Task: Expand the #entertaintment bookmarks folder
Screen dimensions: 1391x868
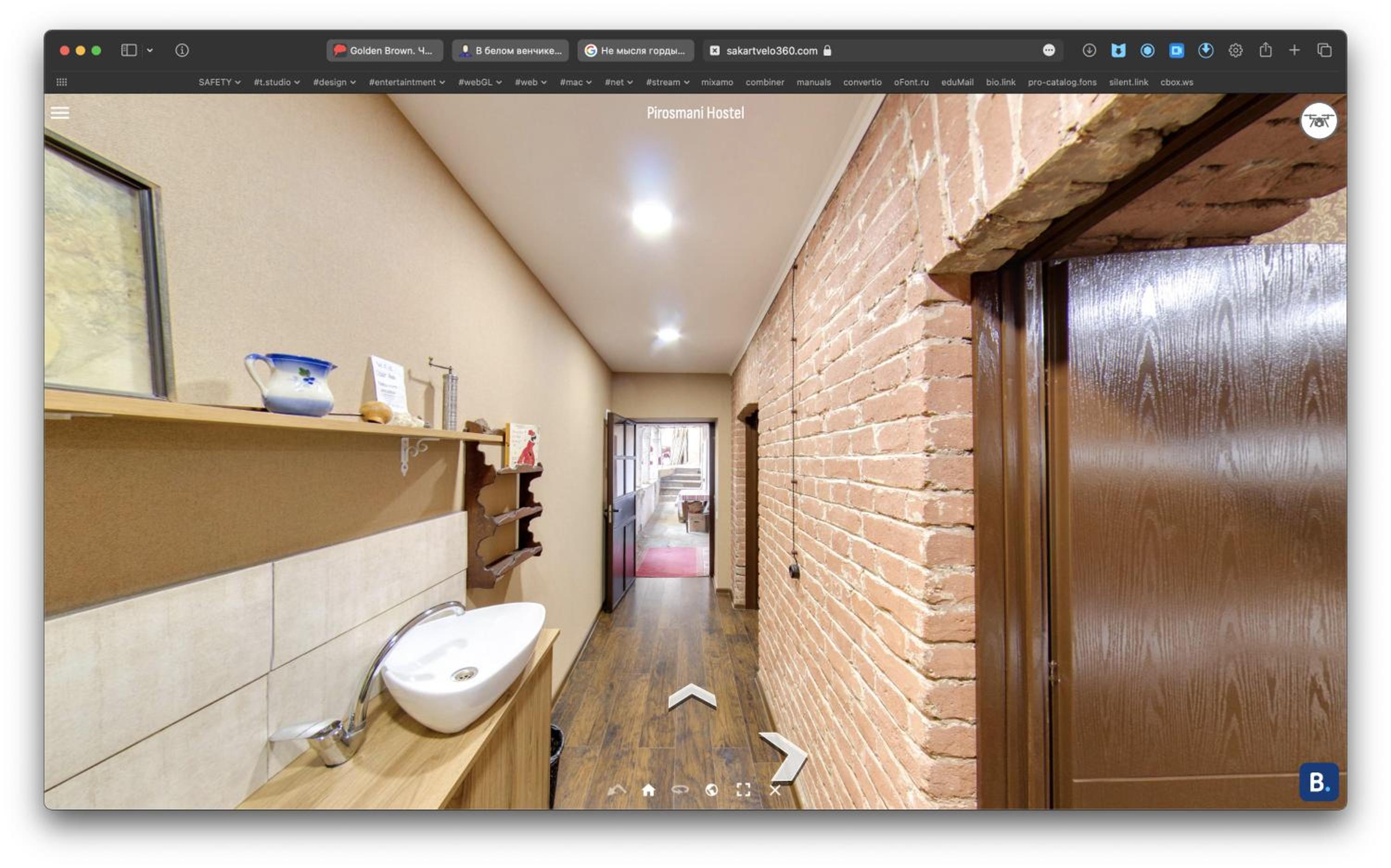Action: [x=407, y=82]
